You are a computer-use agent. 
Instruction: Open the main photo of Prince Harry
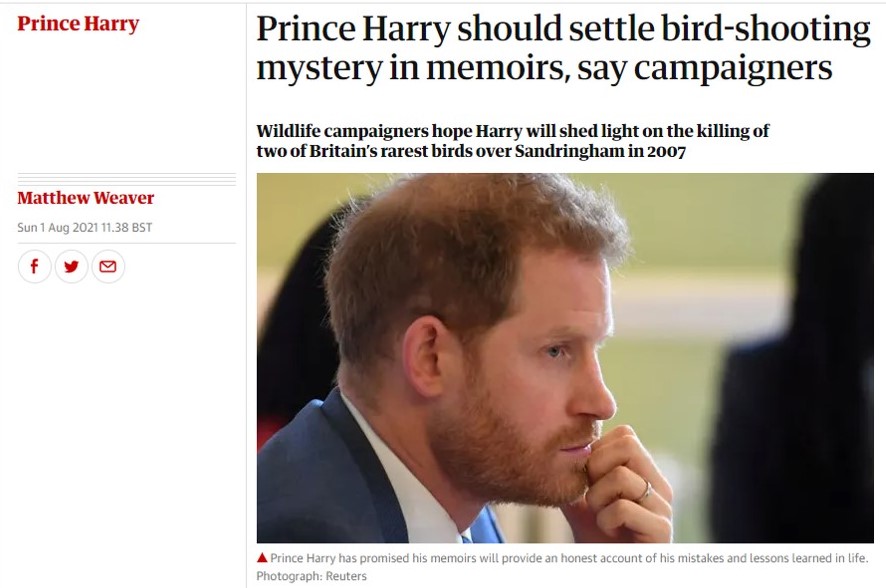click(565, 357)
